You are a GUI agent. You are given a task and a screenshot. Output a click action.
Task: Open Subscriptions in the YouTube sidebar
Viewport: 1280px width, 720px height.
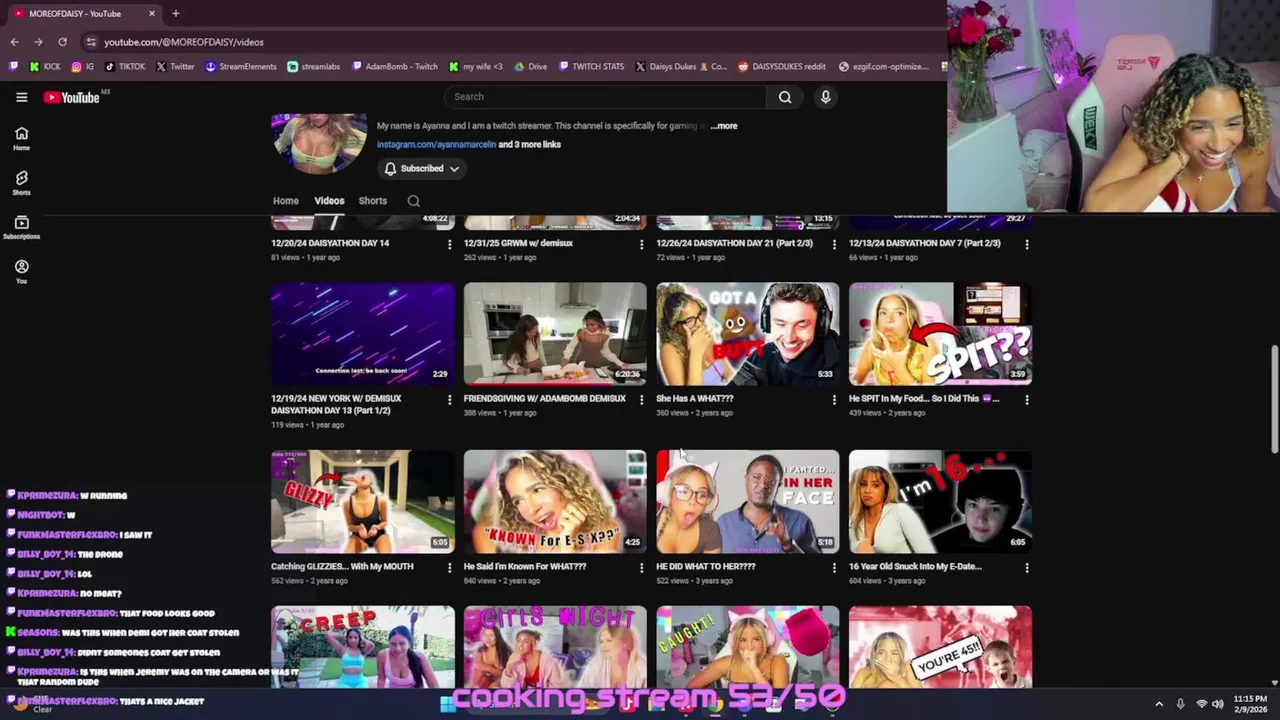21,227
